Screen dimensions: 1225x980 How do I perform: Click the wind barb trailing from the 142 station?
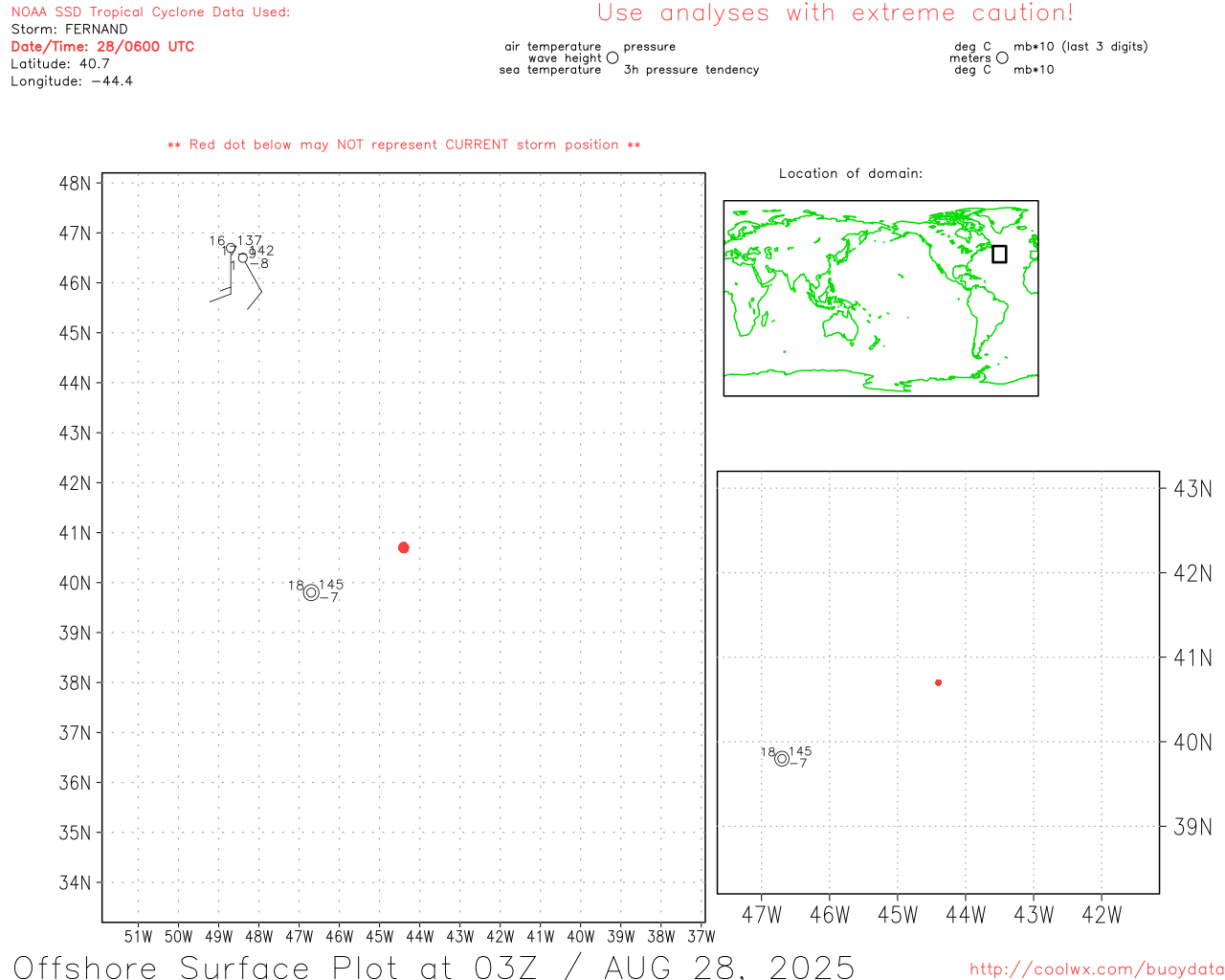coord(254,285)
